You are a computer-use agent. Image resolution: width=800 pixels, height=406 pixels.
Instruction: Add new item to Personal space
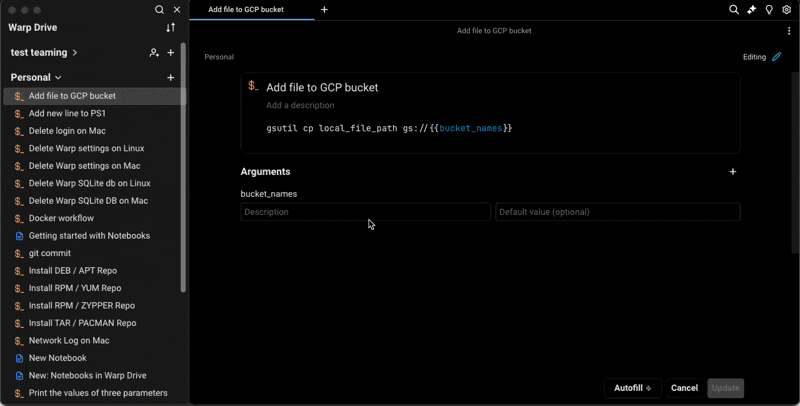coord(171,77)
